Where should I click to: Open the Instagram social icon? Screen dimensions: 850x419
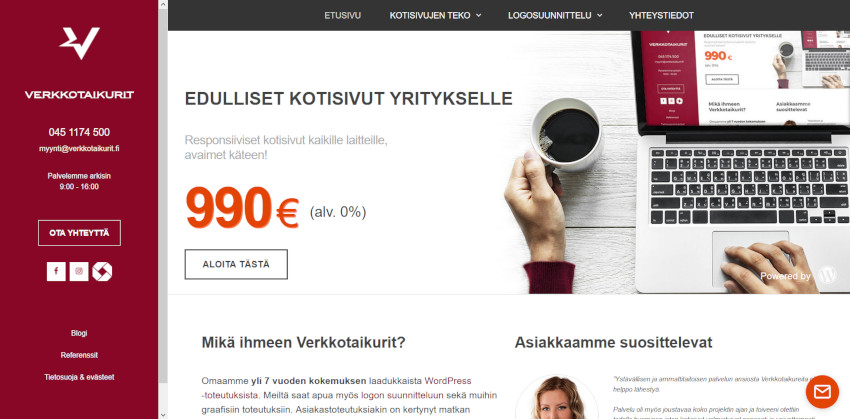tap(79, 272)
